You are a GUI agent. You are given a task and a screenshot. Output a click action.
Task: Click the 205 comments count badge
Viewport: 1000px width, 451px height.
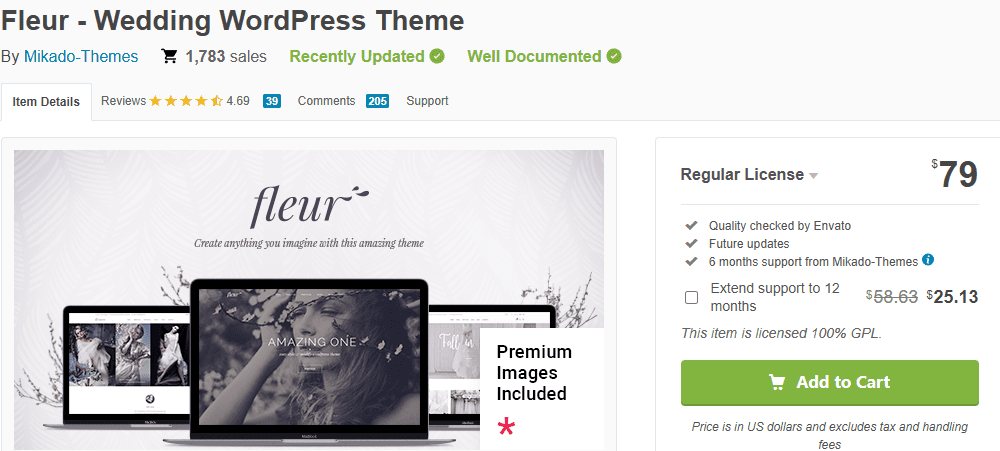click(x=378, y=101)
